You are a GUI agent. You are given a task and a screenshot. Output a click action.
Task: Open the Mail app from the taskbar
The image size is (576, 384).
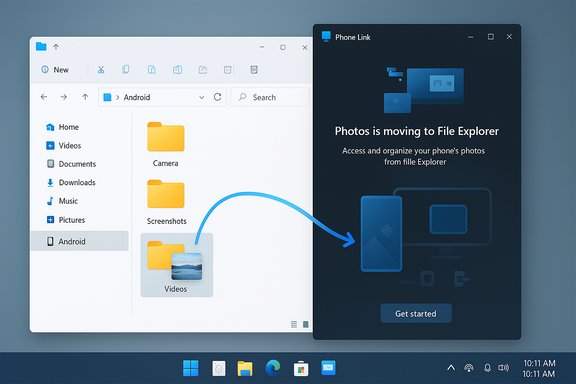pyautogui.click(x=328, y=368)
